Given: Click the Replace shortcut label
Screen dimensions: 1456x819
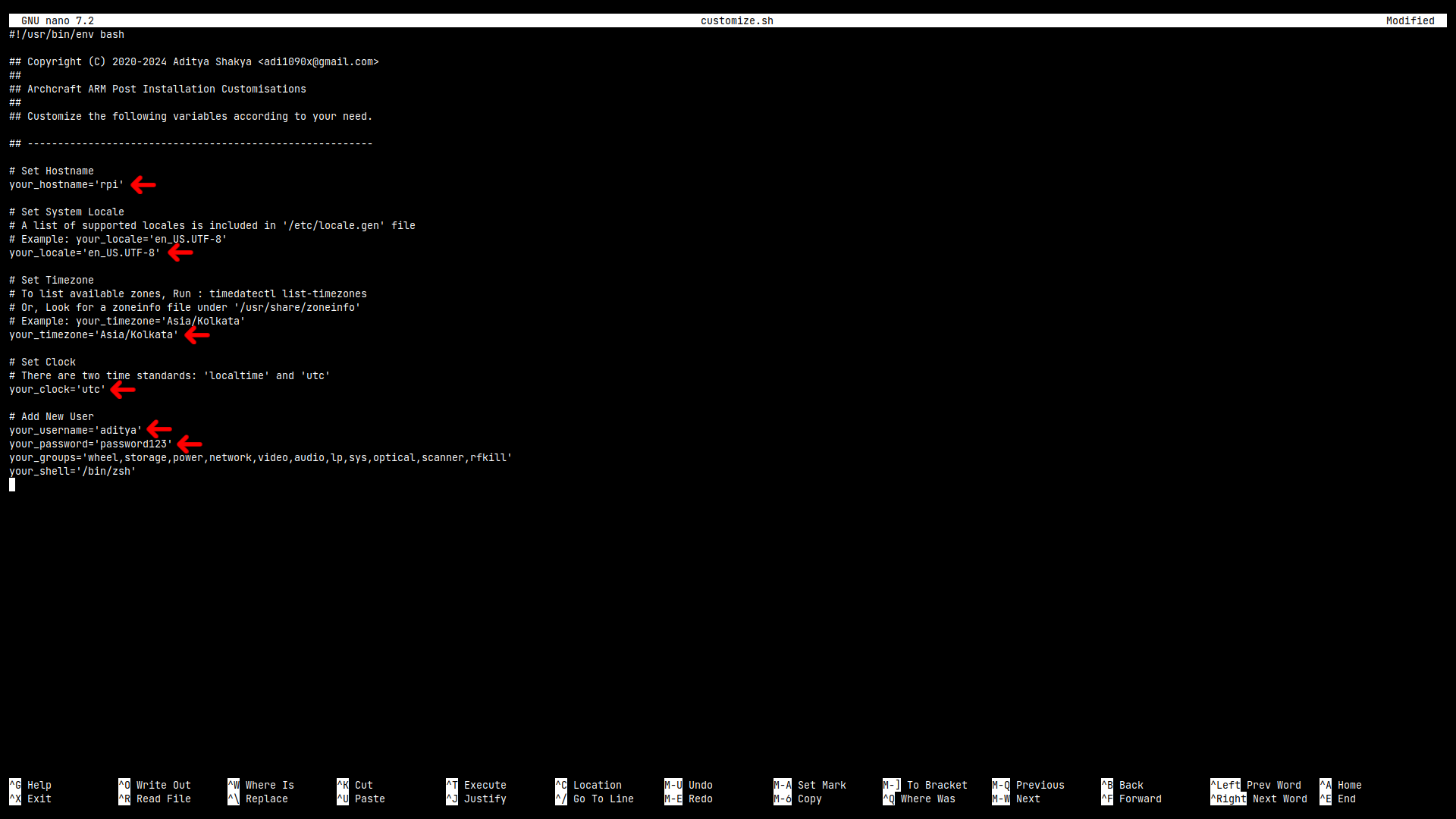Looking at the screenshot, I should [266, 799].
